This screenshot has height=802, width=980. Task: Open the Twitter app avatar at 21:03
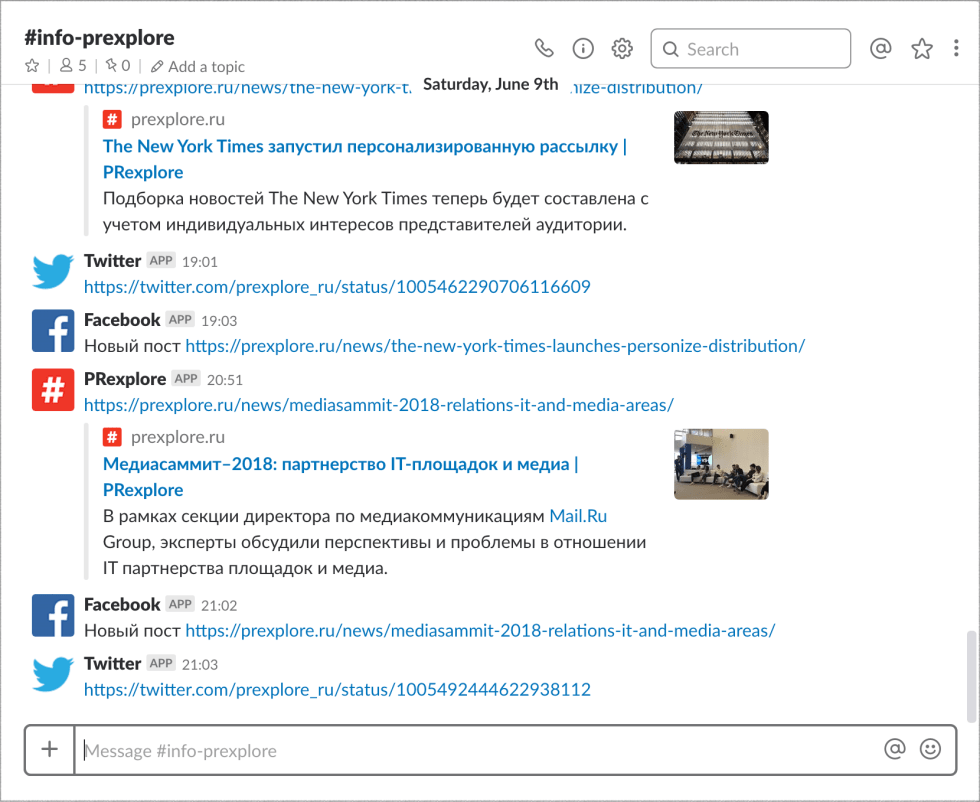52,674
